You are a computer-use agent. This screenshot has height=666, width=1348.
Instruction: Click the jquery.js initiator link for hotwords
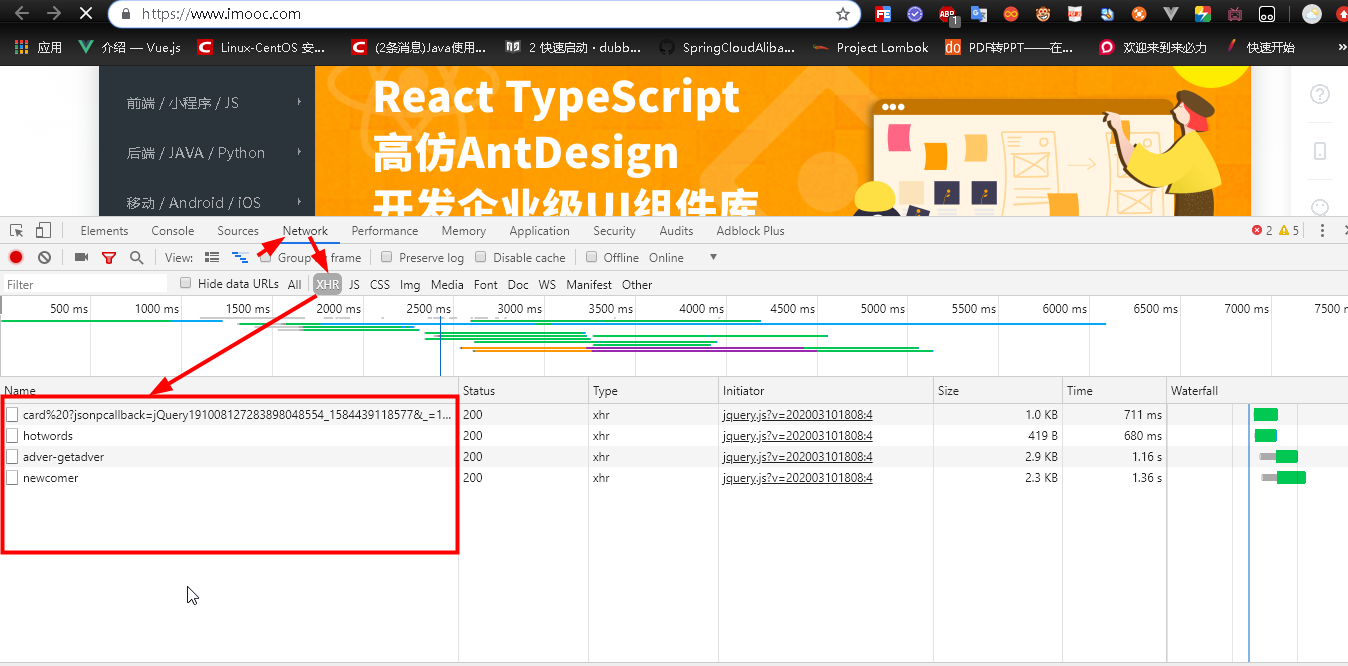[796, 435]
